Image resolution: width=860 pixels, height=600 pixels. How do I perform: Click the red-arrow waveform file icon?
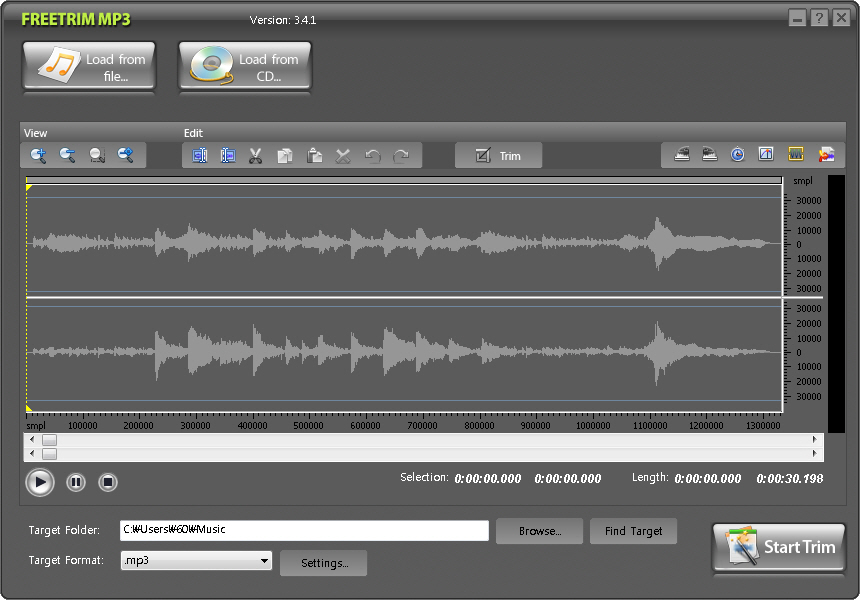827,155
